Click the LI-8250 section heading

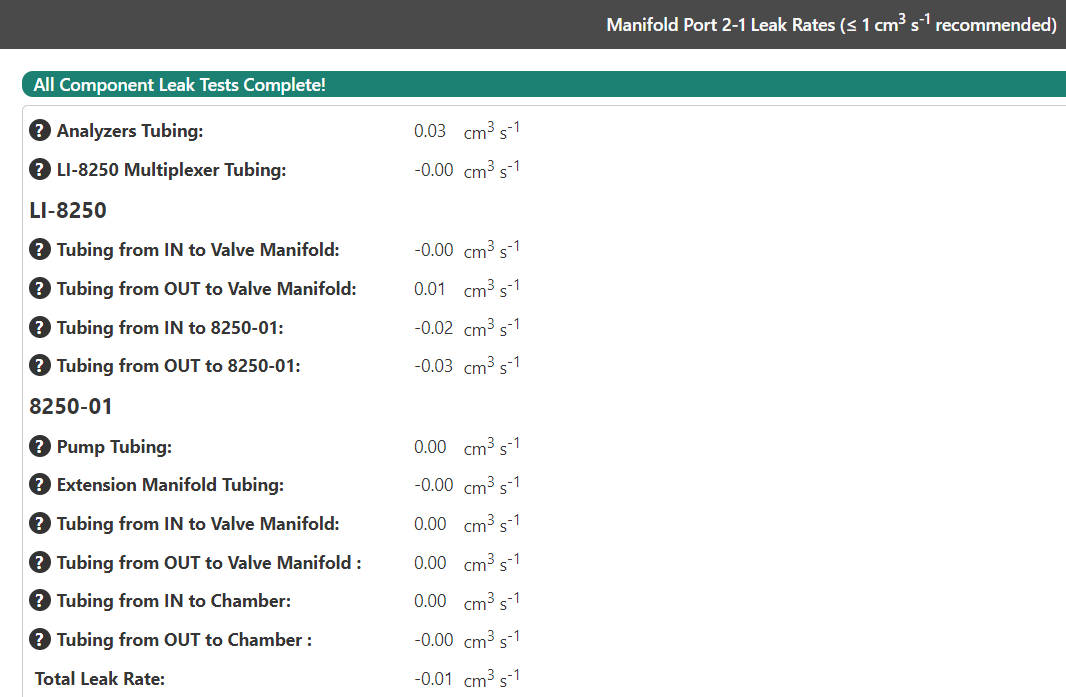tap(68, 210)
